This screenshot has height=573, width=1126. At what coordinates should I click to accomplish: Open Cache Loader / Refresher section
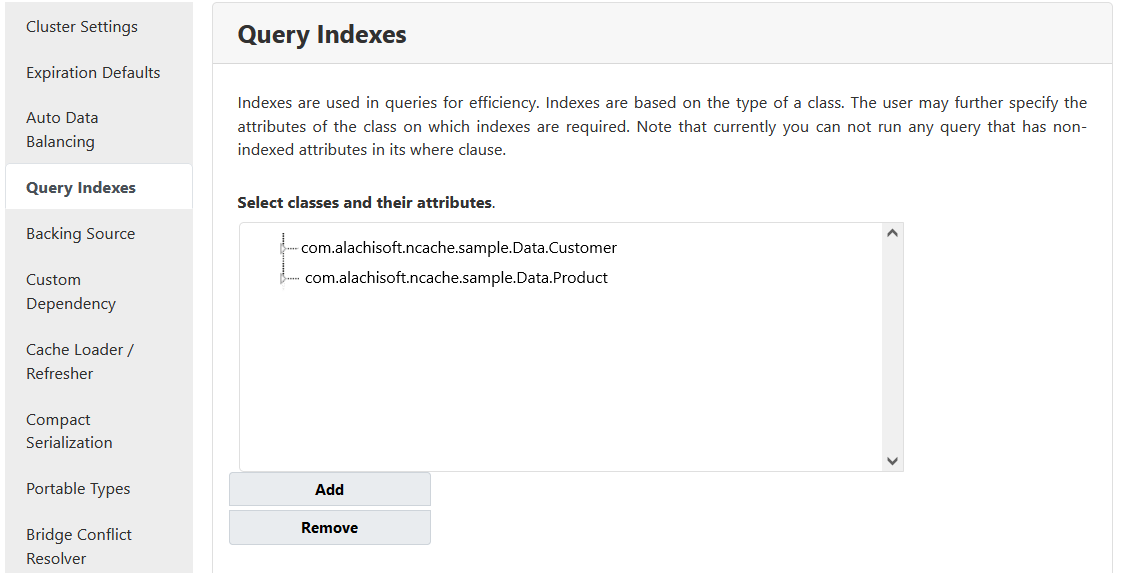tap(80, 362)
